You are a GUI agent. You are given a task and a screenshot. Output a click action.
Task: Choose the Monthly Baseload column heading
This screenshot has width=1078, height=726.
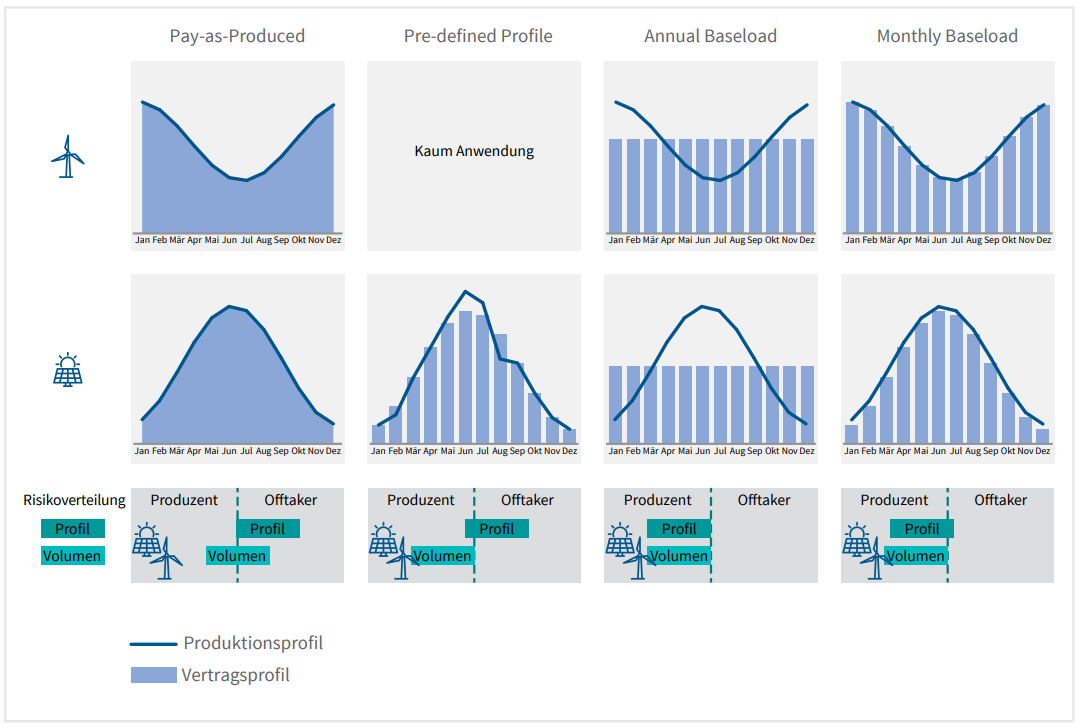click(x=947, y=36)
